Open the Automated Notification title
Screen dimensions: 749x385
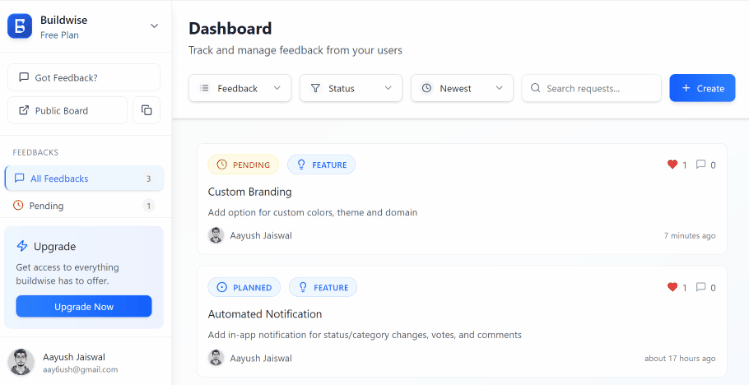265,314
